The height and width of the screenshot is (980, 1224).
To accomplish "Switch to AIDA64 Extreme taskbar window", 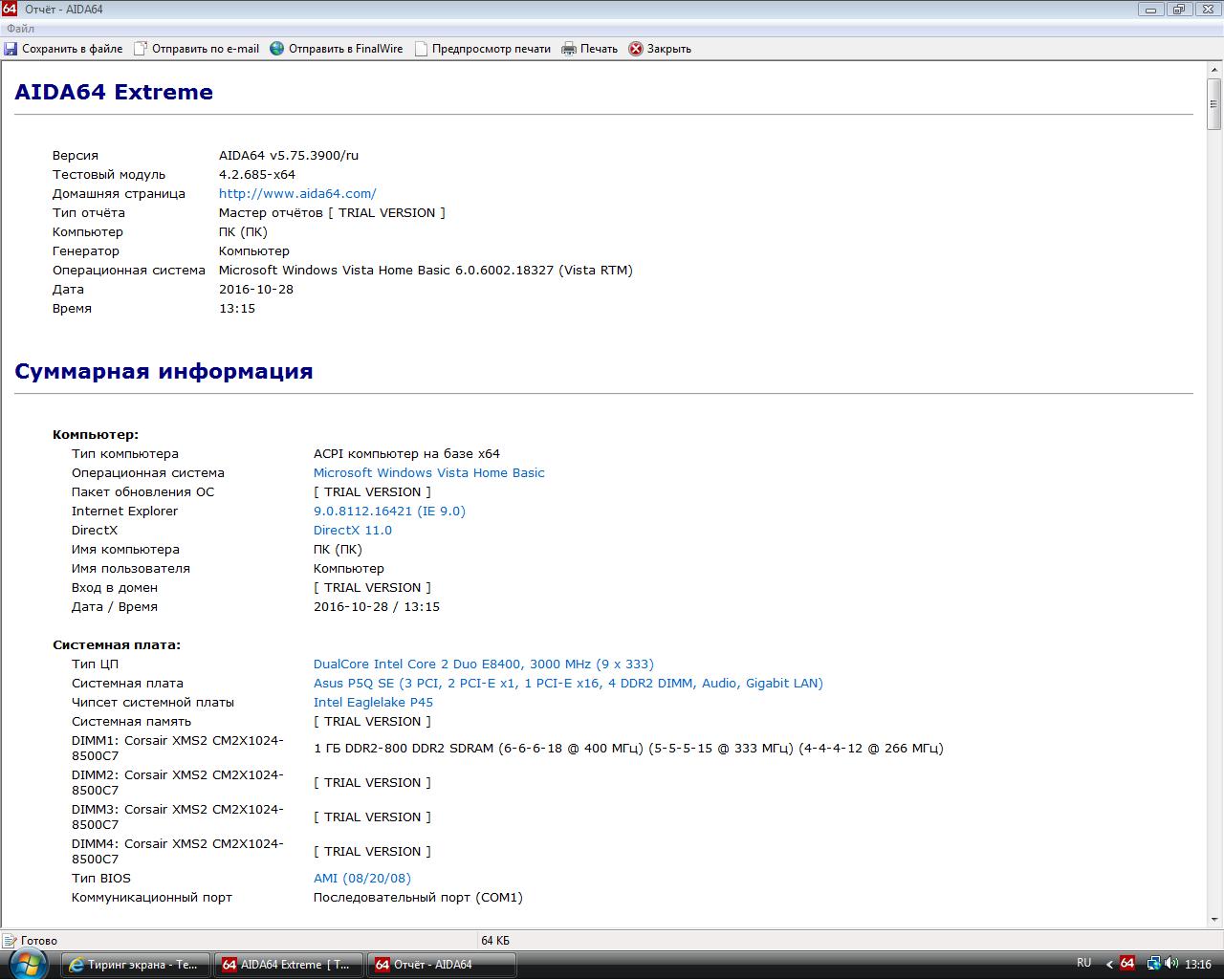I will point(288,965).
